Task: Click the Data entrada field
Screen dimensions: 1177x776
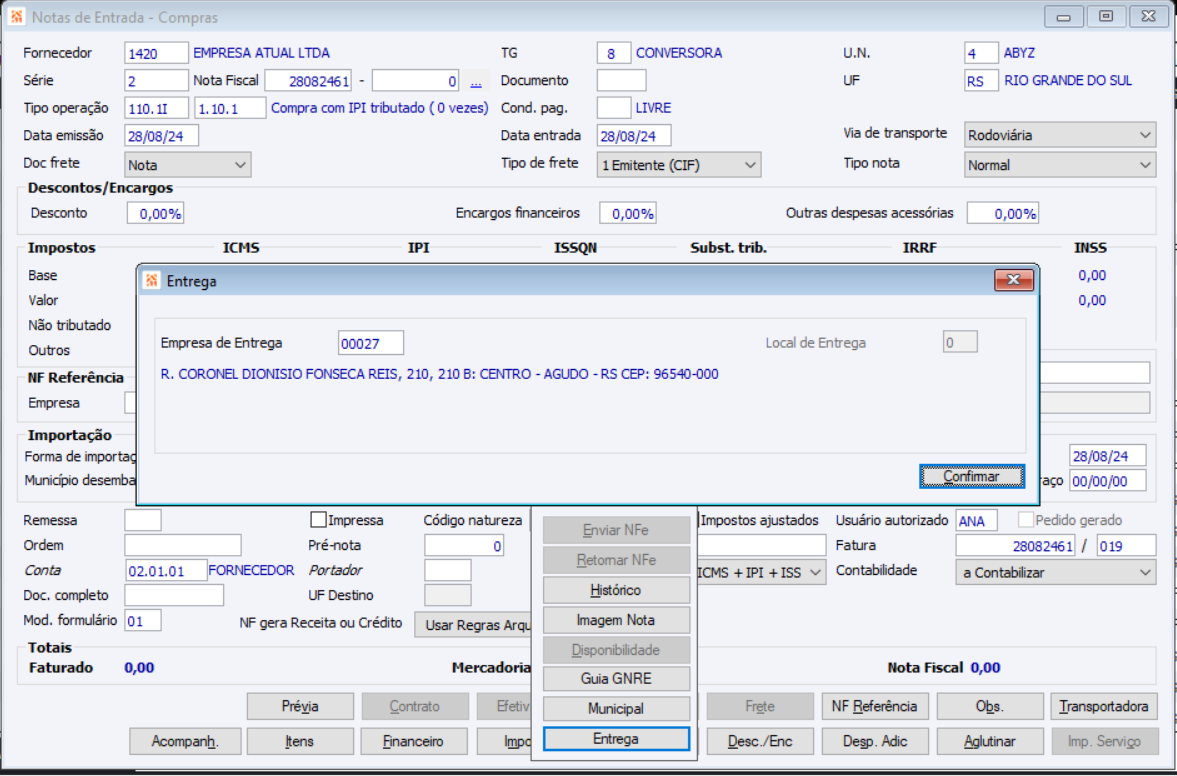Action: click(634, 136)
